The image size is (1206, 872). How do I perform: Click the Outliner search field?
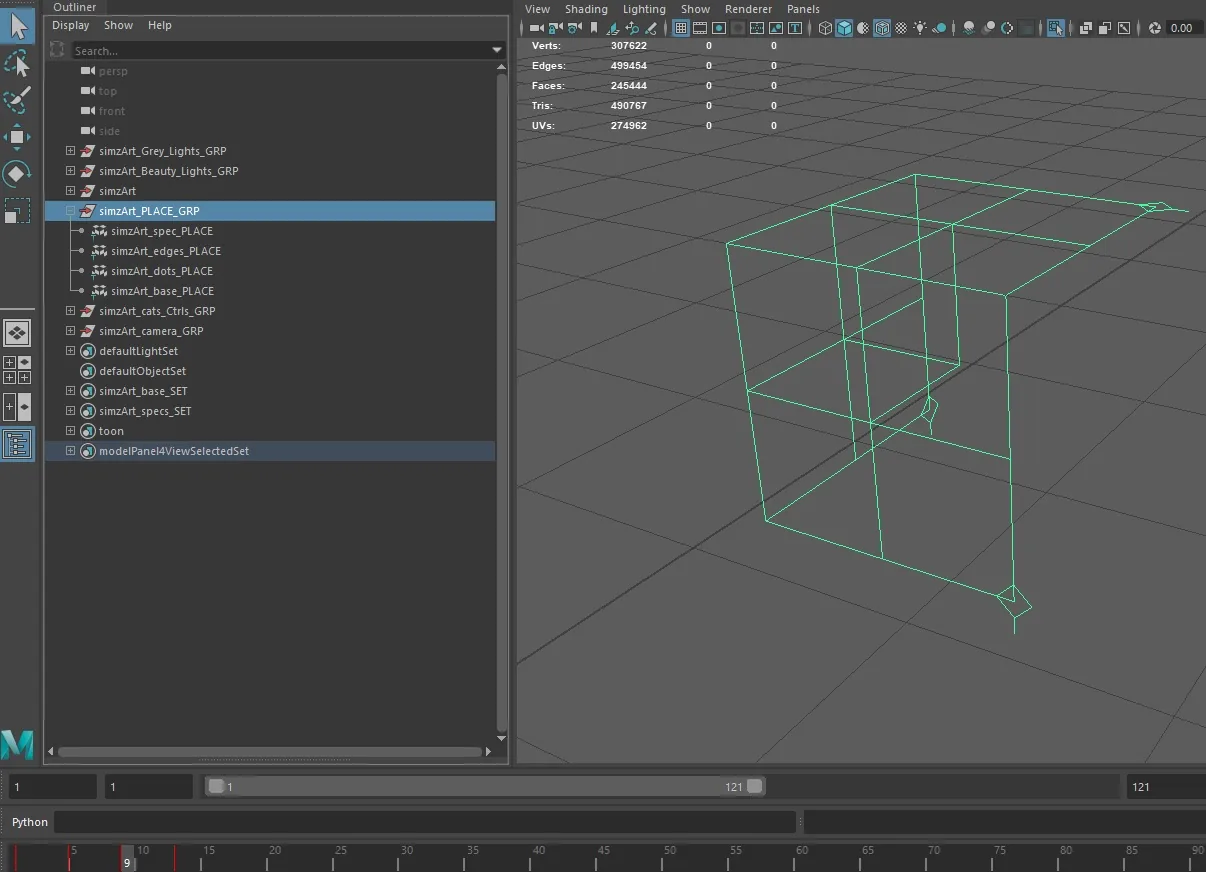[280, 50]
